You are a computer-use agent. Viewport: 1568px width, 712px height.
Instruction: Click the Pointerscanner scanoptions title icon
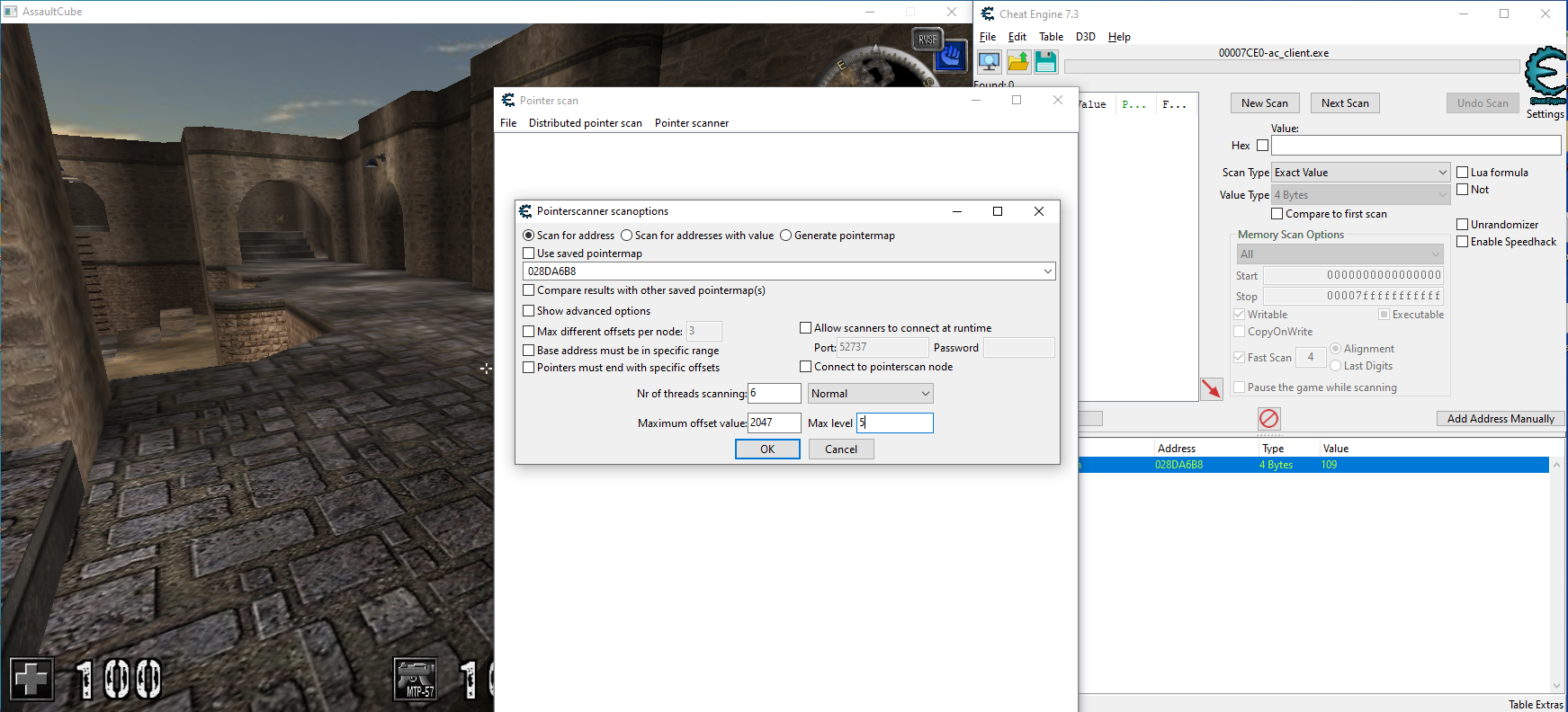(x=525, y=211)
